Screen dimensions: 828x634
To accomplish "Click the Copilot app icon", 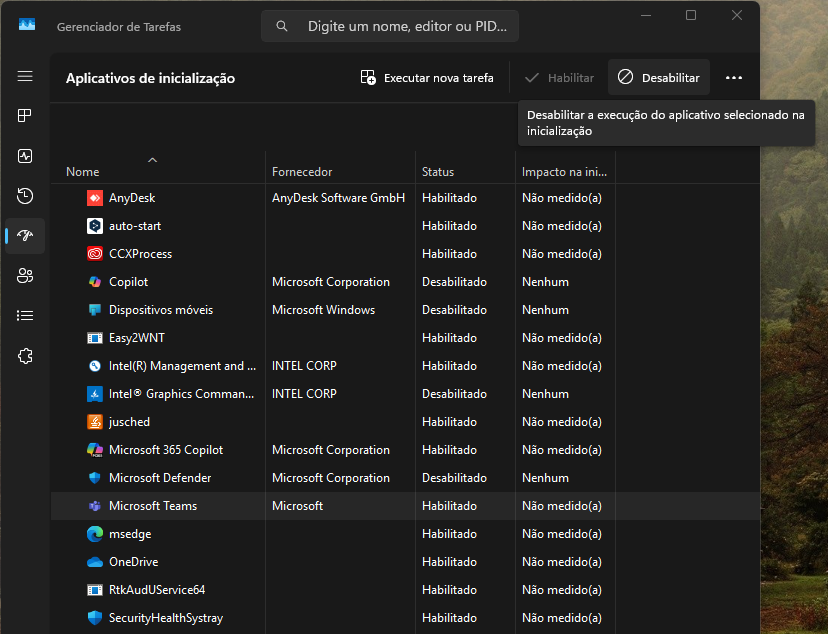I will coord(95,282).
